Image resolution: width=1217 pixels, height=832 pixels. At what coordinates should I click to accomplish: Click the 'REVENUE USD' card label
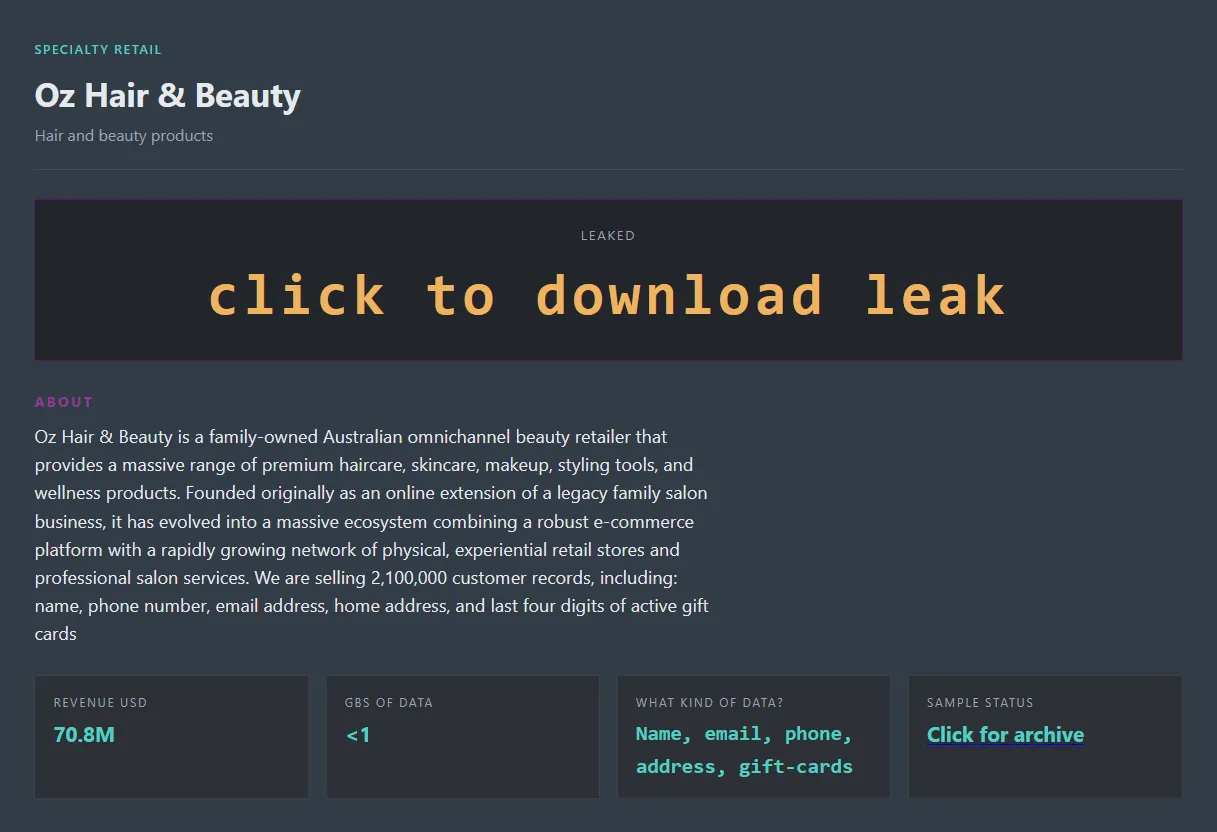pos(100,703)
